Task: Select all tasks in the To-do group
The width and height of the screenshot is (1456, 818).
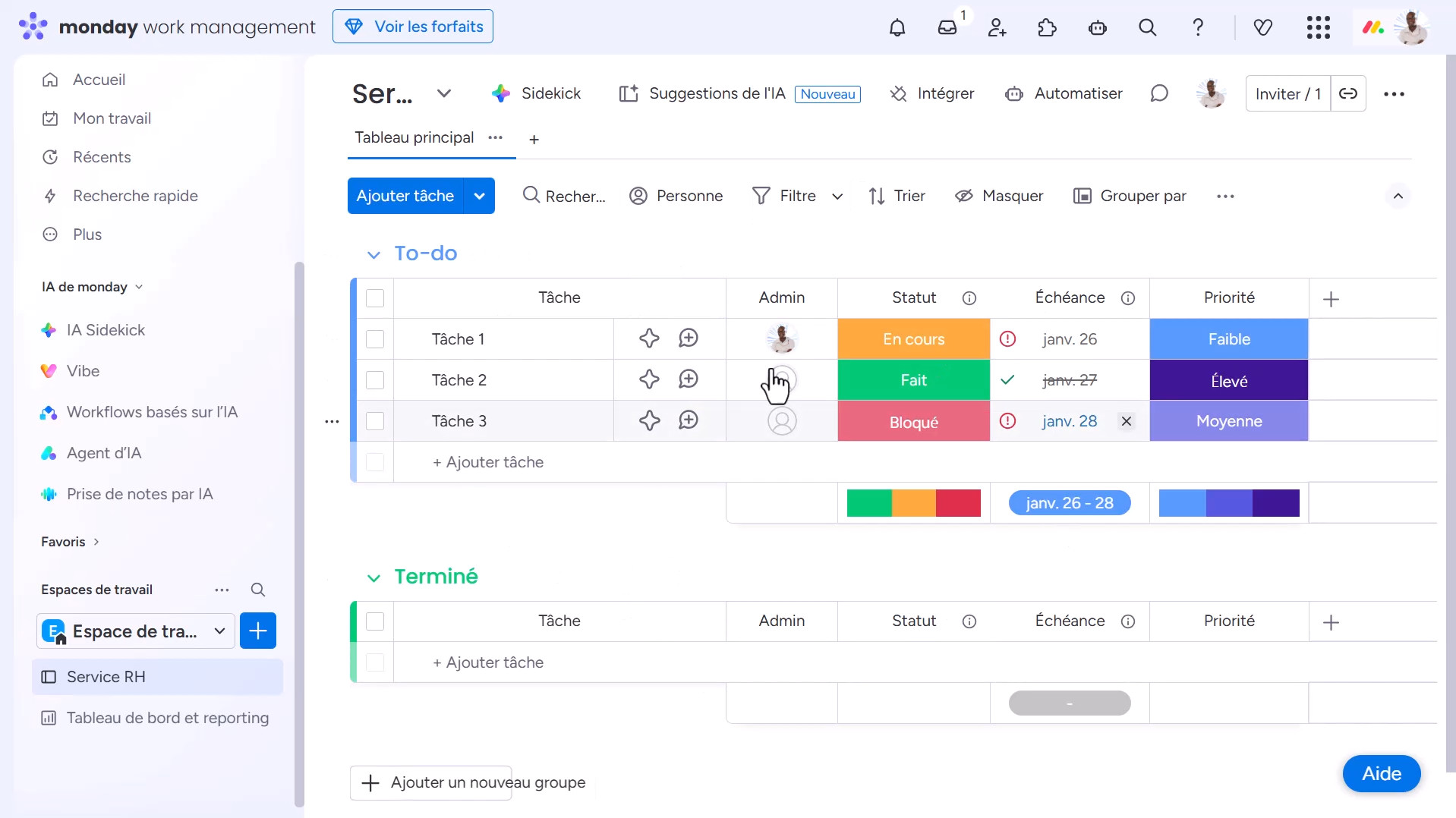Action: [x=375, y=298]
